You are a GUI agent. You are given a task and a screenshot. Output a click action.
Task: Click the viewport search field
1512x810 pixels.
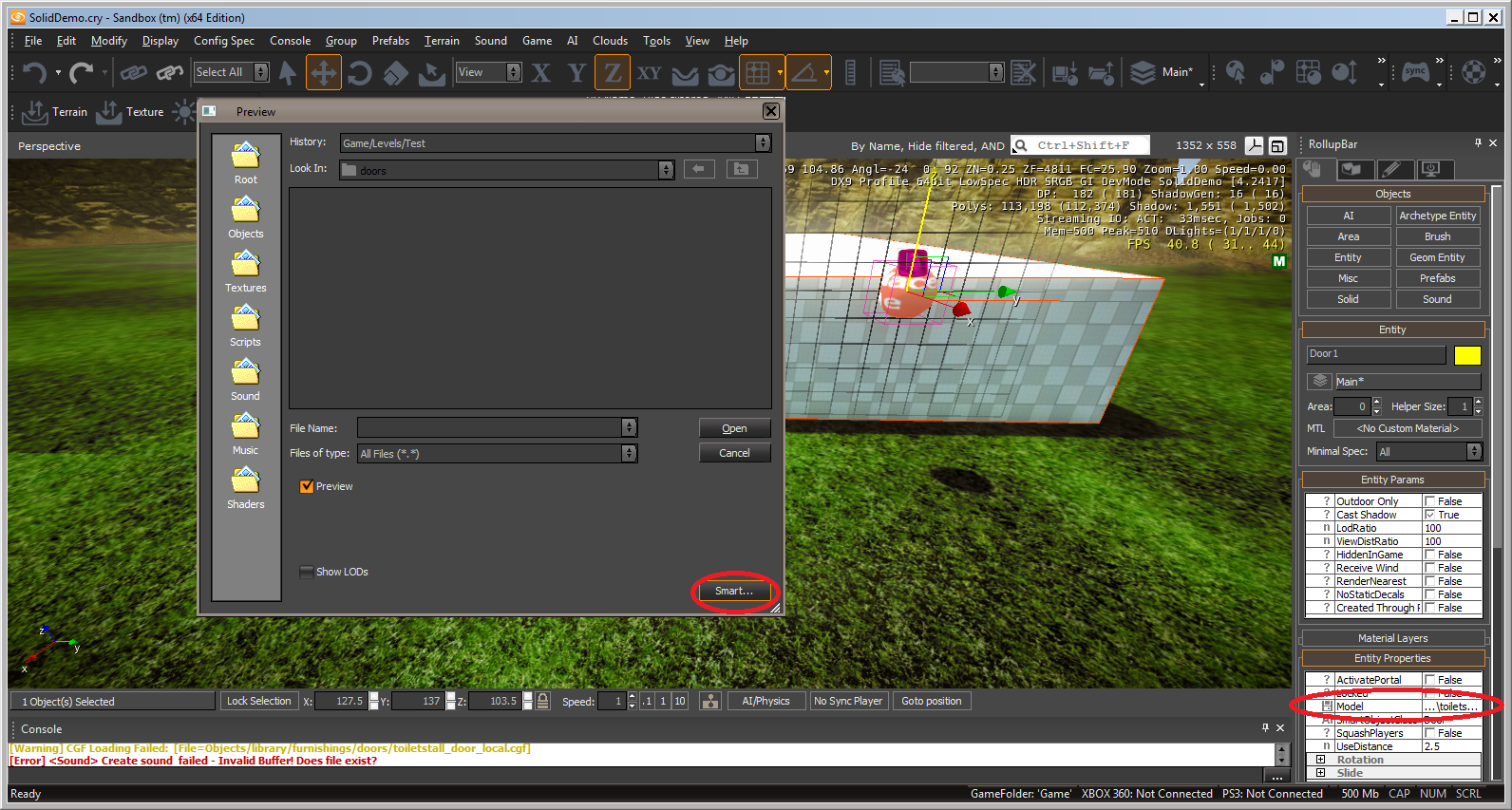[x=1080, y=145]
